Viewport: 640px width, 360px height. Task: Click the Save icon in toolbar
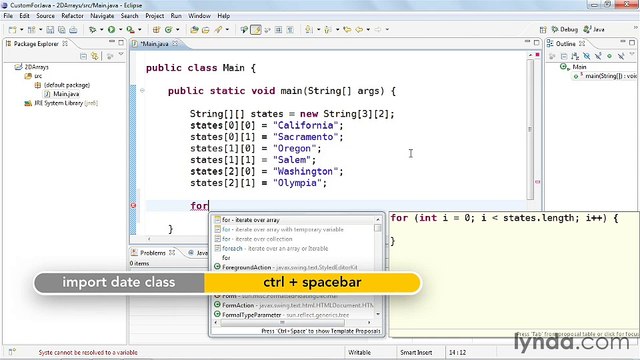50,29
